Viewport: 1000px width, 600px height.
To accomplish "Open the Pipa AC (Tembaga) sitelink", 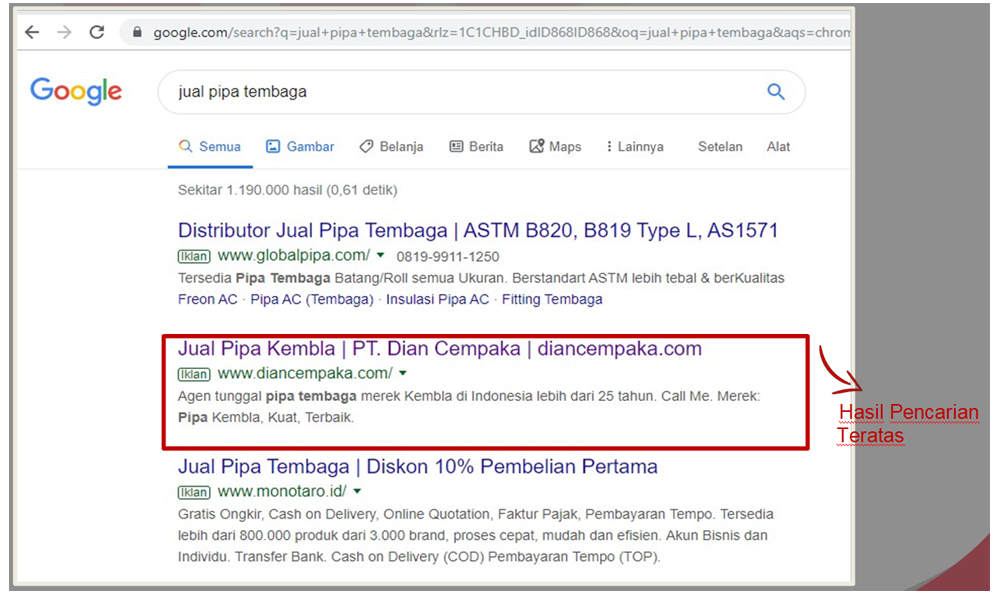I will [312, 299].
